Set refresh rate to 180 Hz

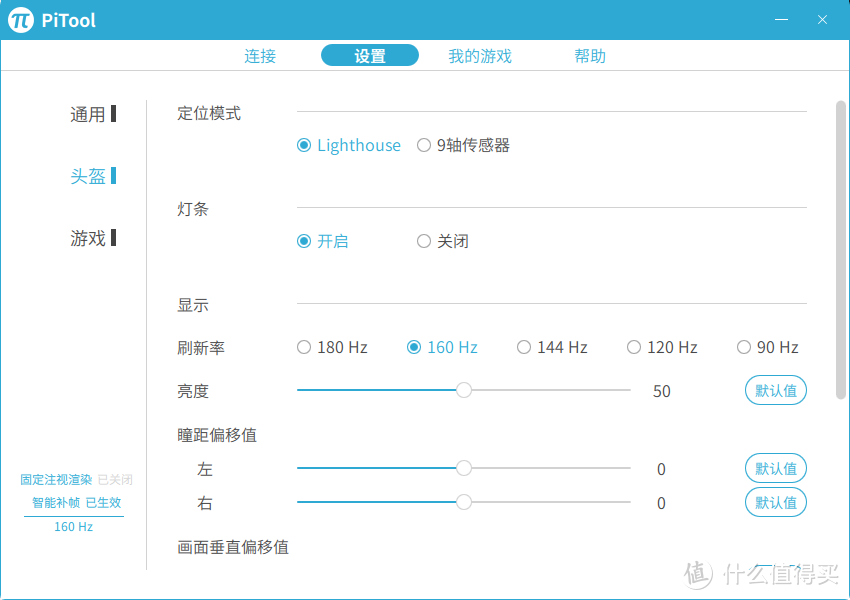304,348
